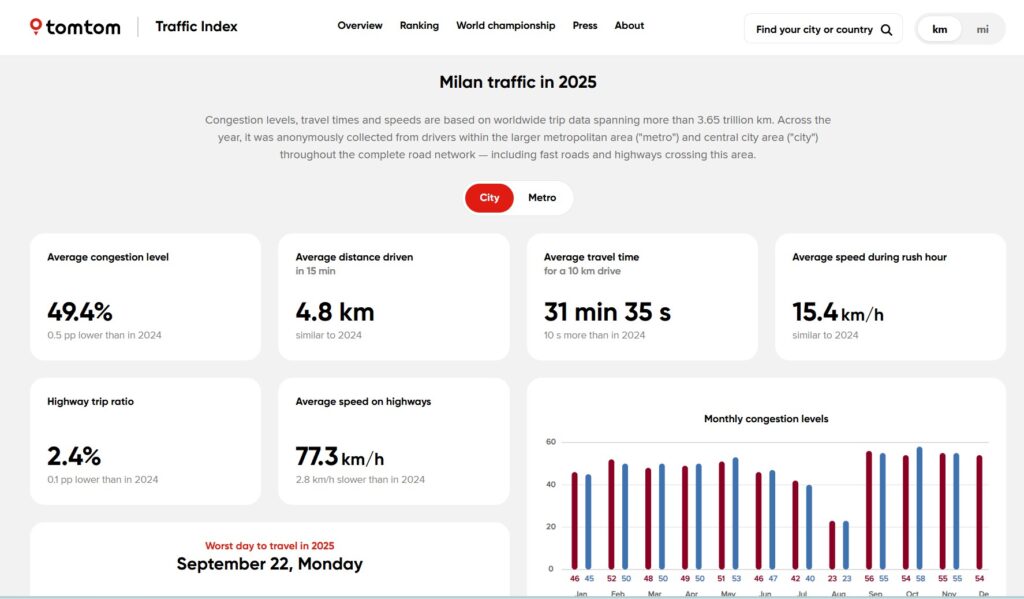Open the Traffic Index home link

(196, 27)
